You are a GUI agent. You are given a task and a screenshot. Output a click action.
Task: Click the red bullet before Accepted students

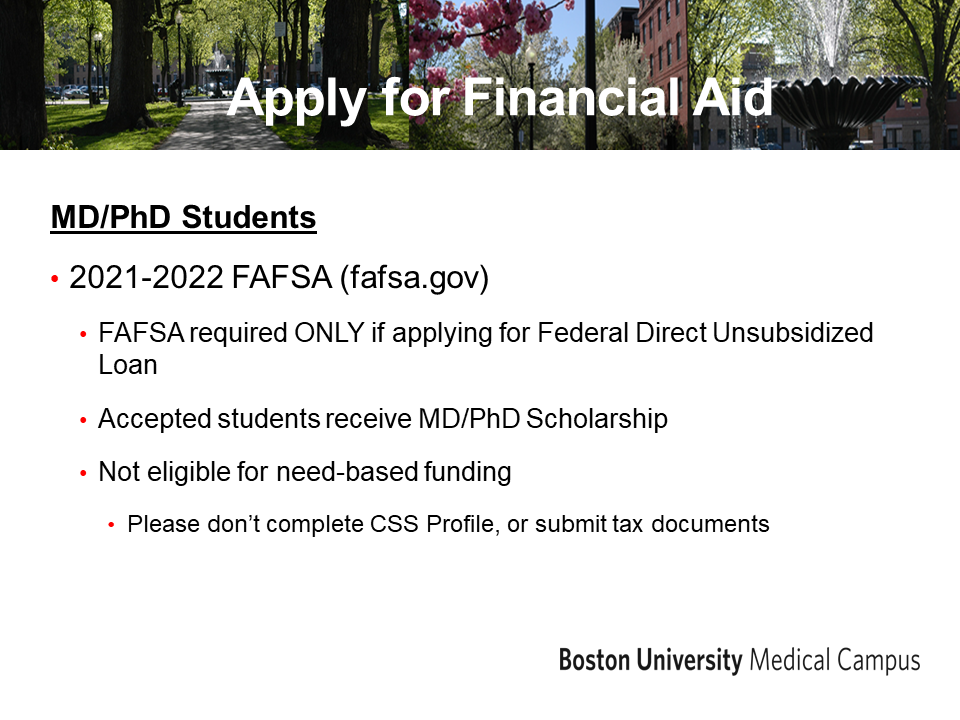pyautogui.click(x=84, y=421)
